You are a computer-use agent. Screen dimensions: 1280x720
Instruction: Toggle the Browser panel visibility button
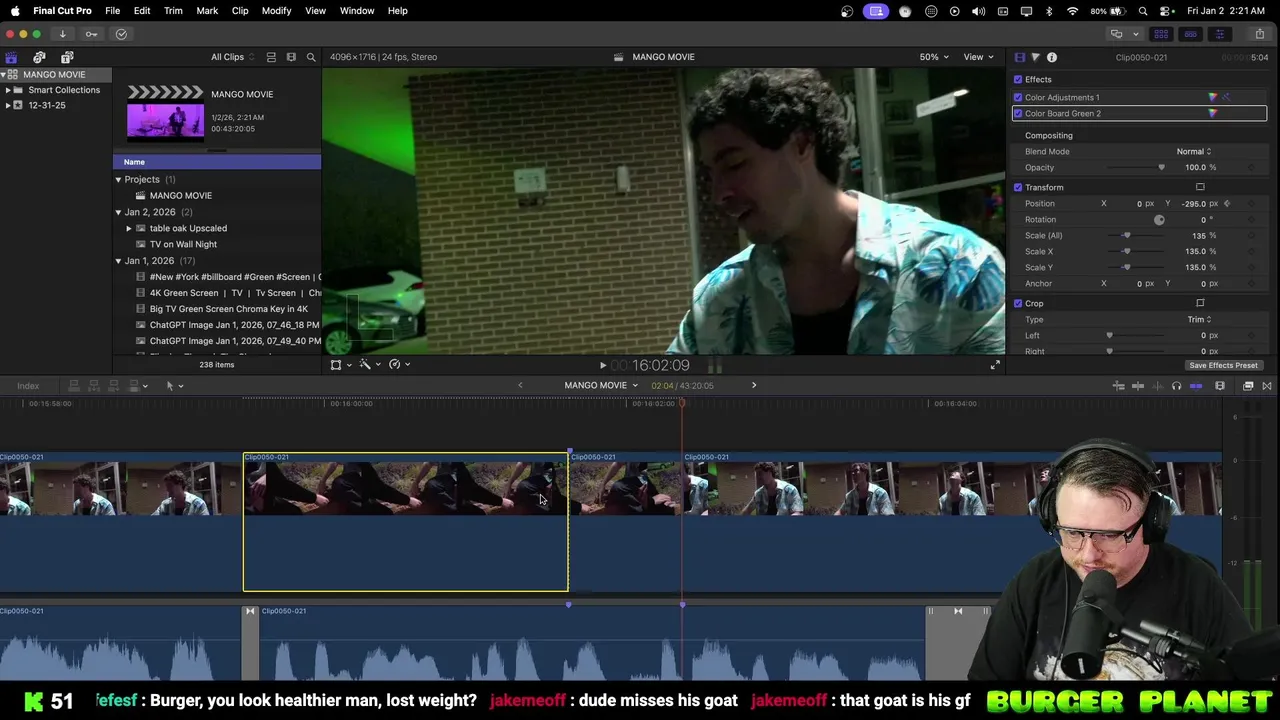tap(1161, 34)
